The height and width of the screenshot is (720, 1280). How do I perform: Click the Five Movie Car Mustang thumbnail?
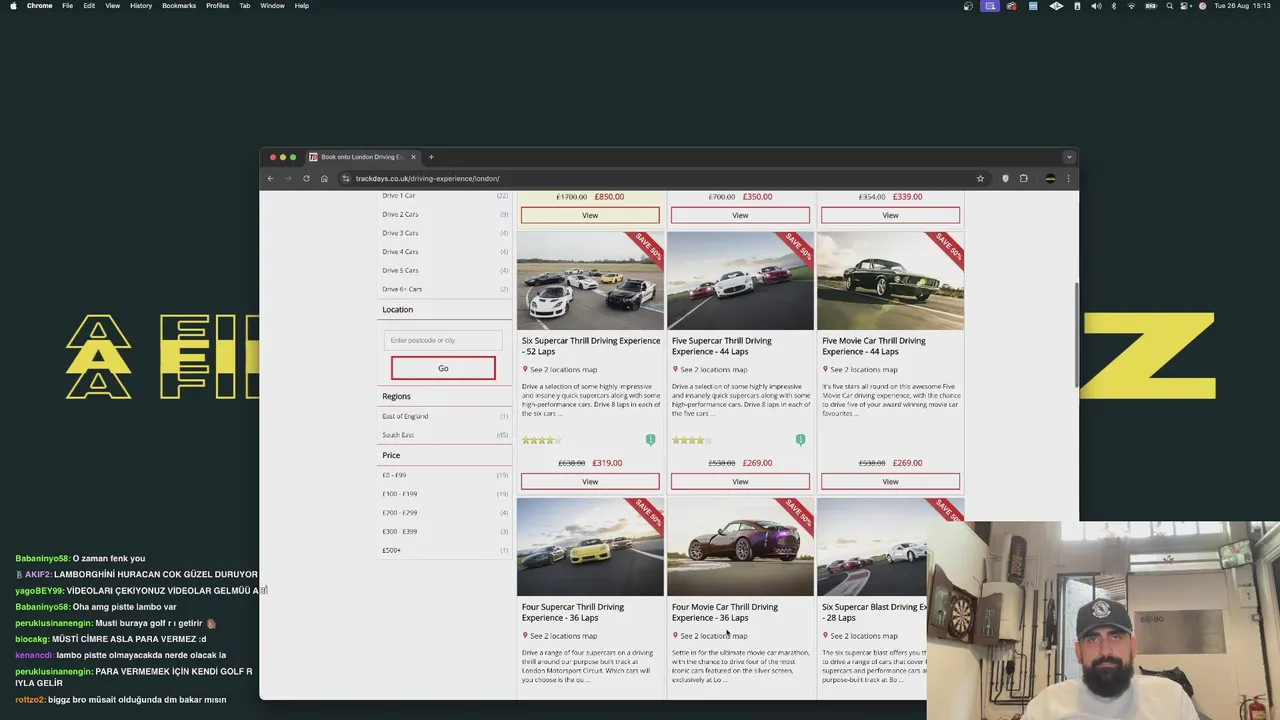pyautogui.click(x=890, y=281)
